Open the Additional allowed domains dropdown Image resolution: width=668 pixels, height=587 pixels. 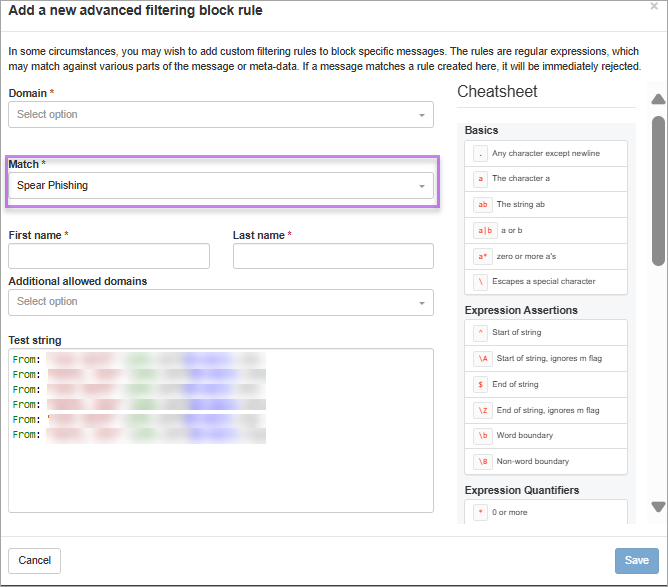(221, 302)
